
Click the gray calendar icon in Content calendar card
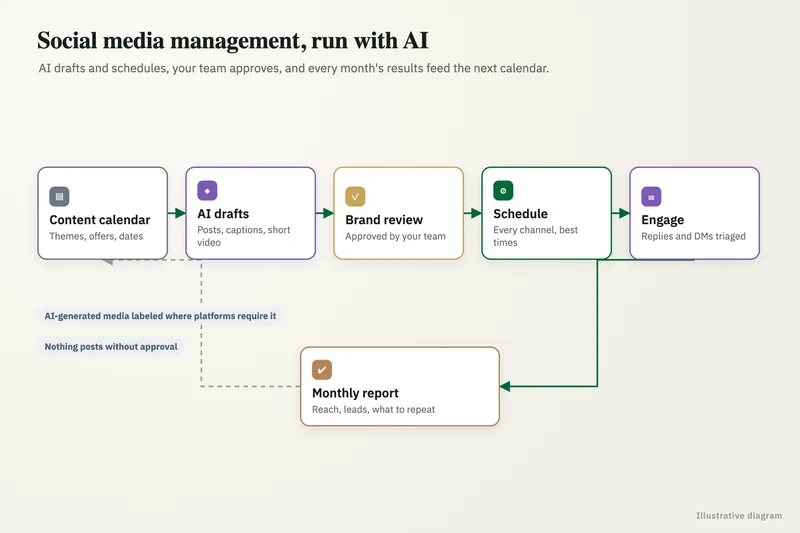(59, 196)
